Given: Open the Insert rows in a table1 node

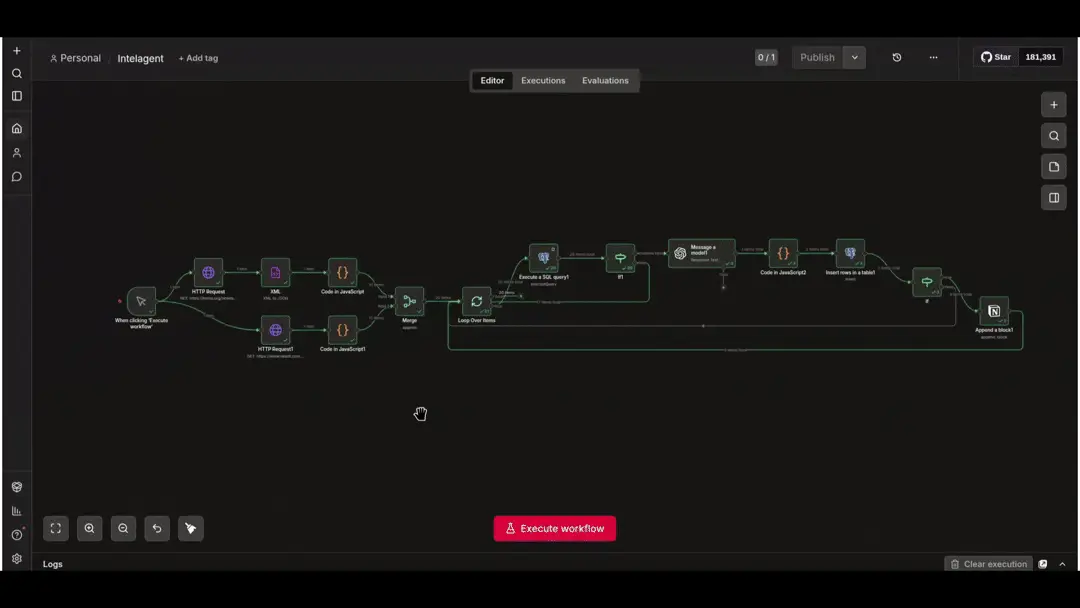Looking at the screenshot, I should click(850, 253).
